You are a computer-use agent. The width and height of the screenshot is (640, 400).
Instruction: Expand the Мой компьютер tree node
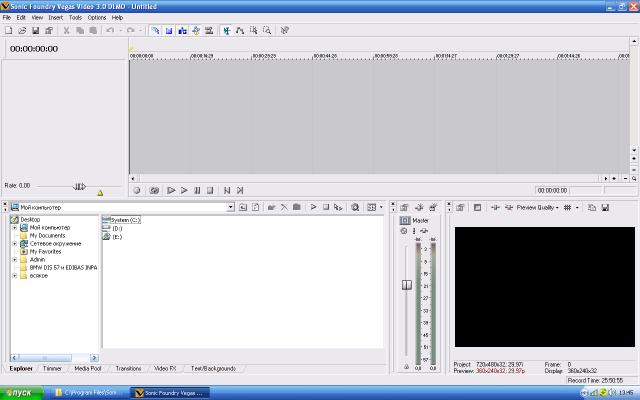14,228
